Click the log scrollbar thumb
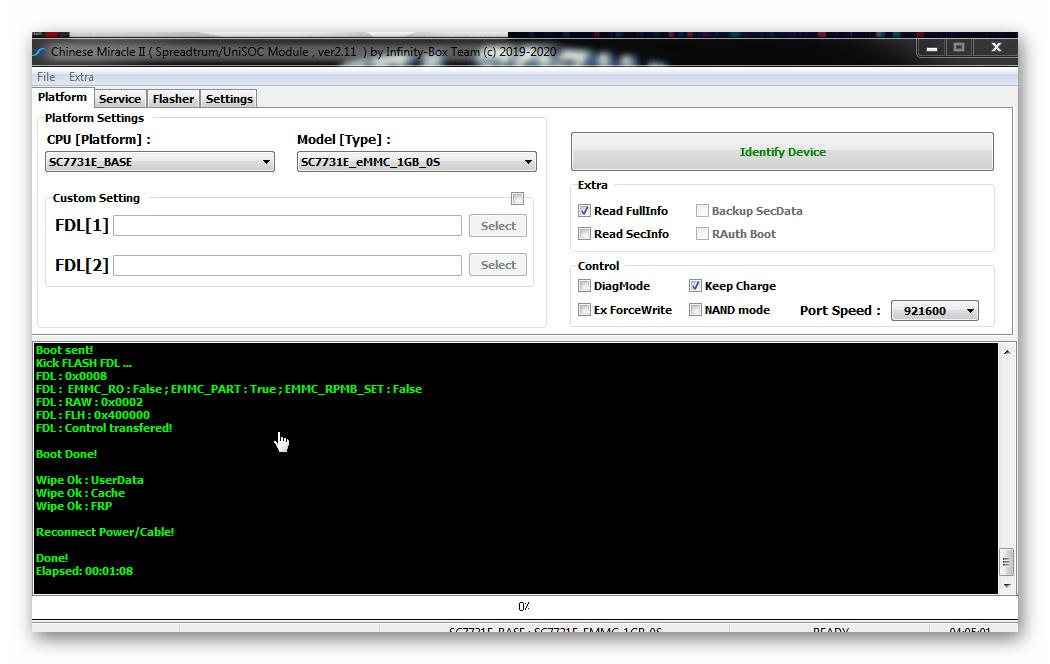1050x664 pixels. [x=1006, y=562]
